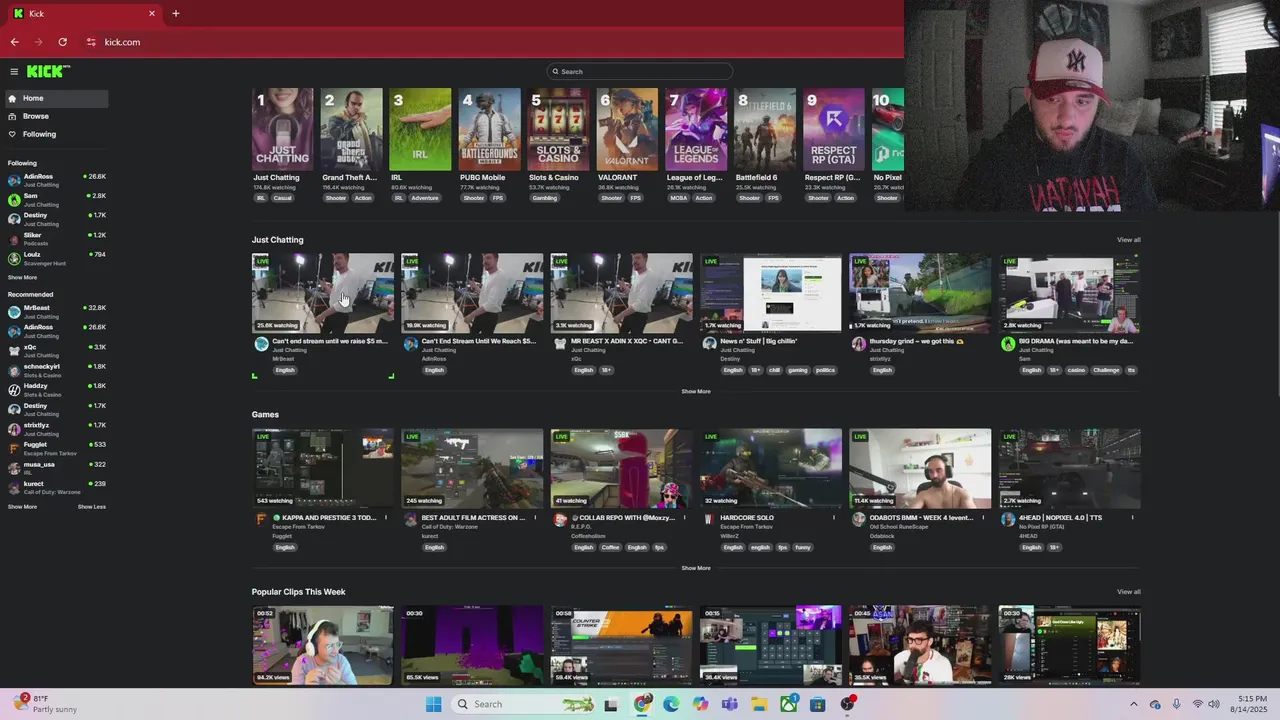Open the Just Chatting section heading
Image resolution: width=1280 pixels, height=720 pixels.
pyautogui.click(x=277, y=240)
